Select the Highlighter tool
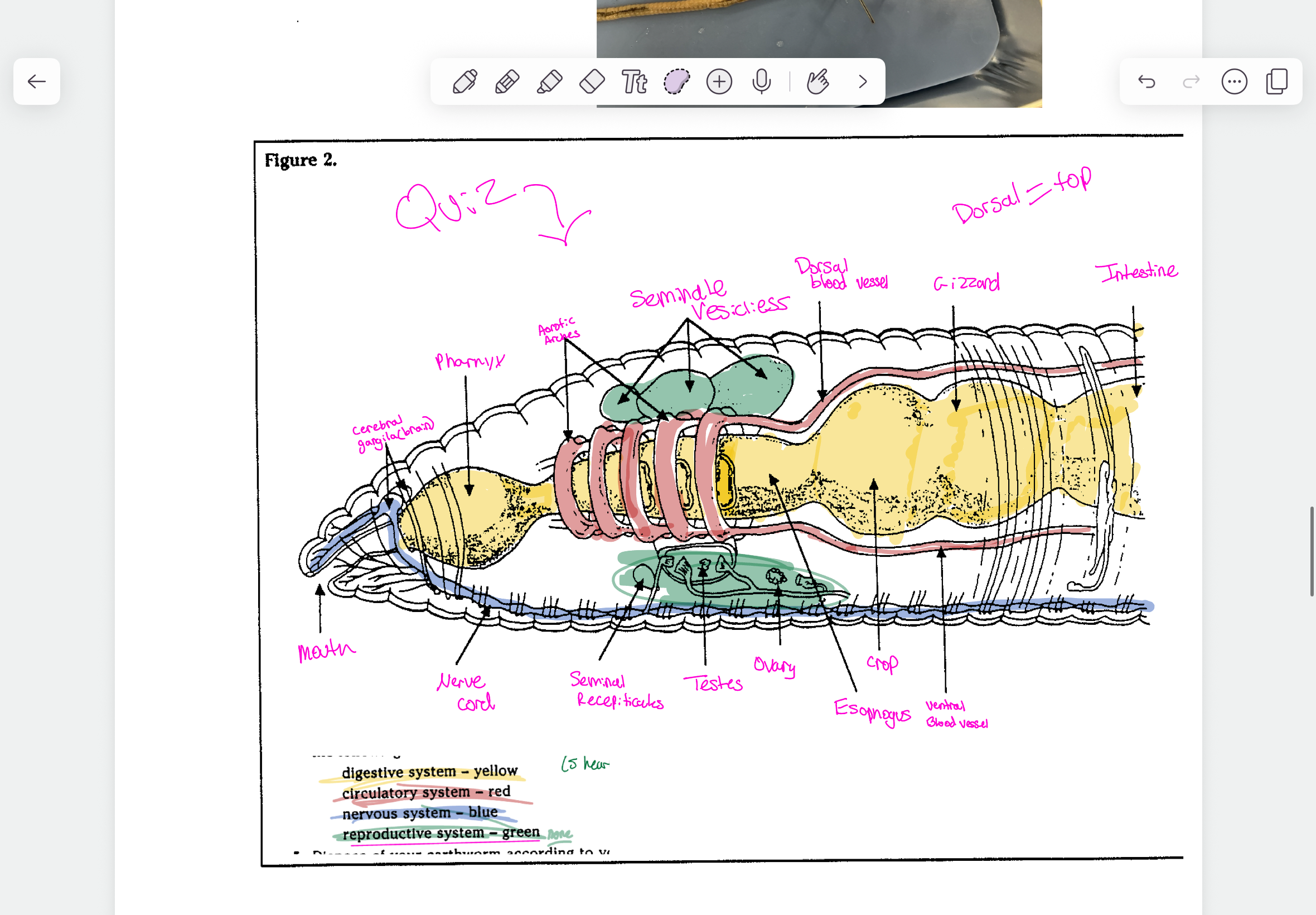1316x915 pixels. click(x=549, y=81)
